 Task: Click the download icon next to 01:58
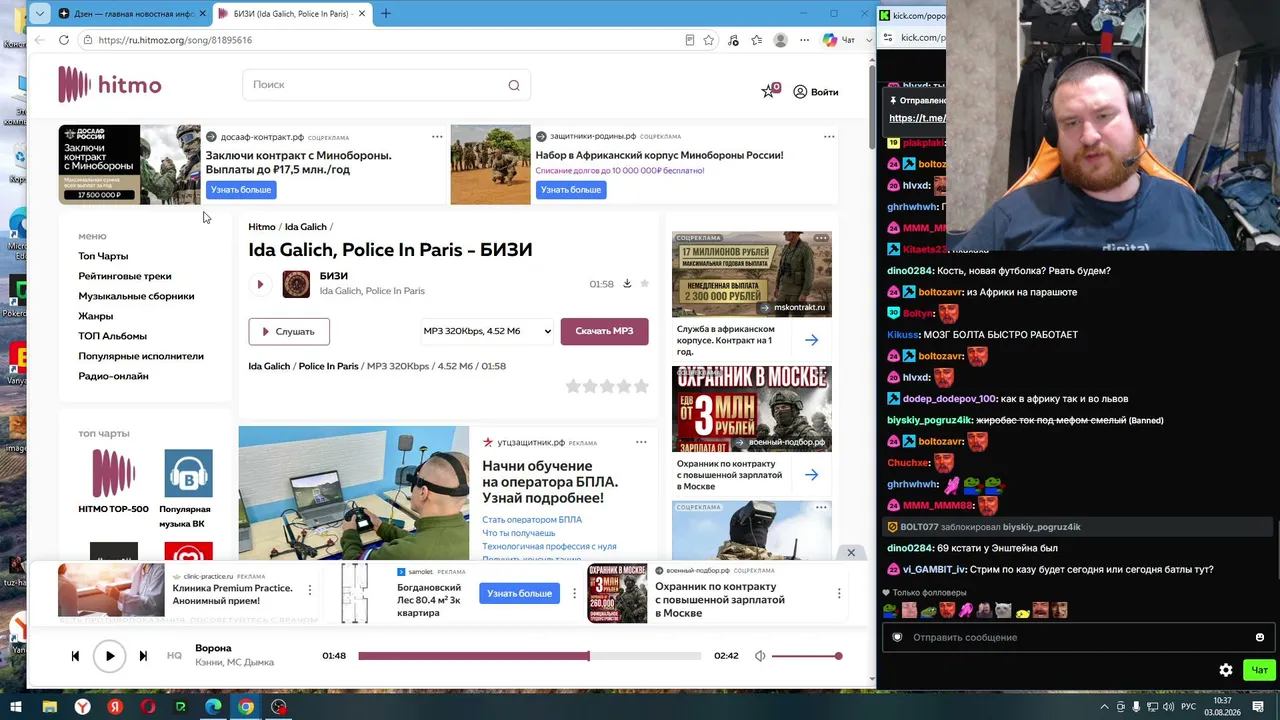[x=627, y=284]
